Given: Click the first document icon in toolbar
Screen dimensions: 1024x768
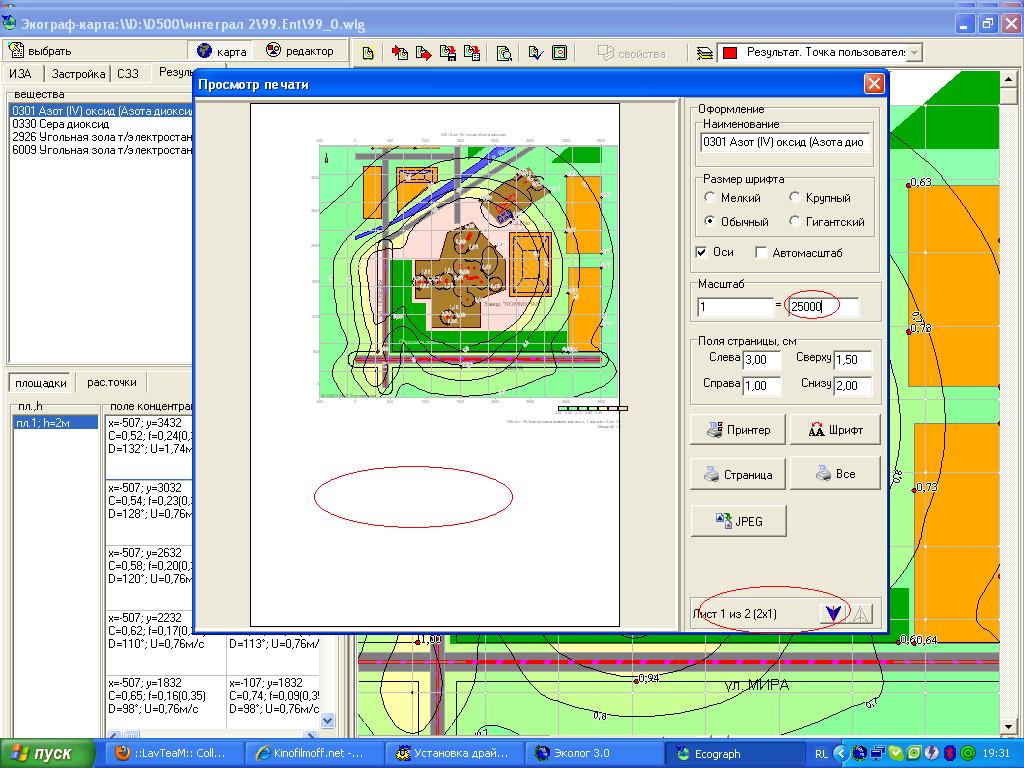Looking at the screenshot, I should coord(369,53).
